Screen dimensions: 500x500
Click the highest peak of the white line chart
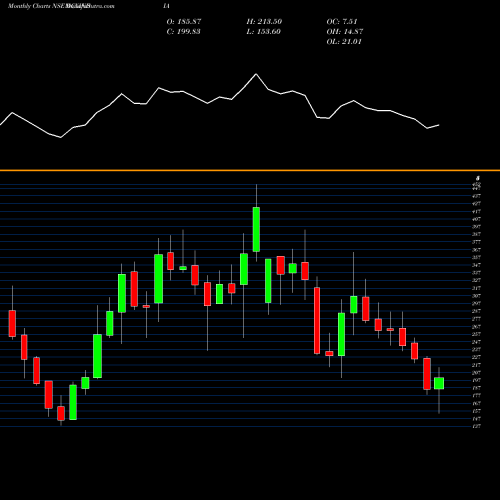coord(256,74)
